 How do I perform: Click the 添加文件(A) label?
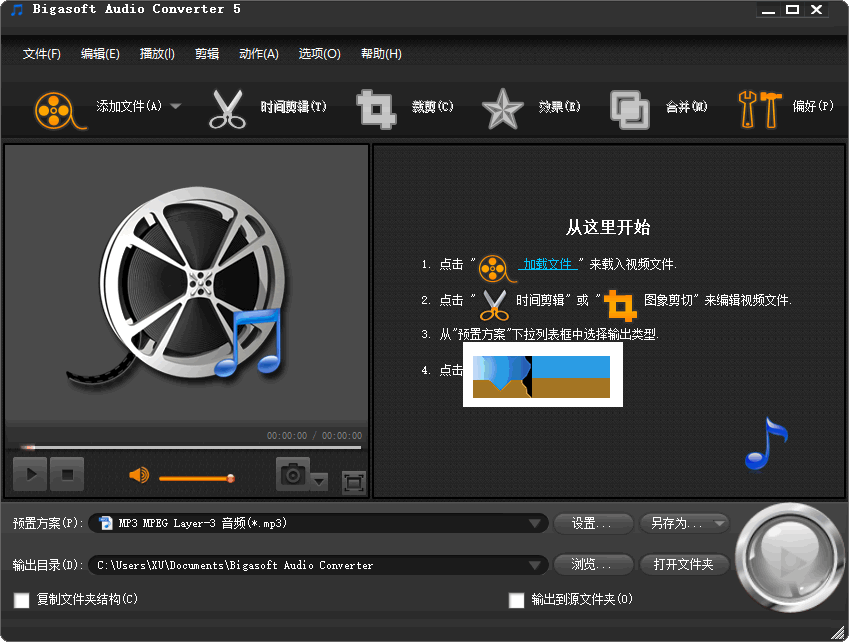pos(129,106)
